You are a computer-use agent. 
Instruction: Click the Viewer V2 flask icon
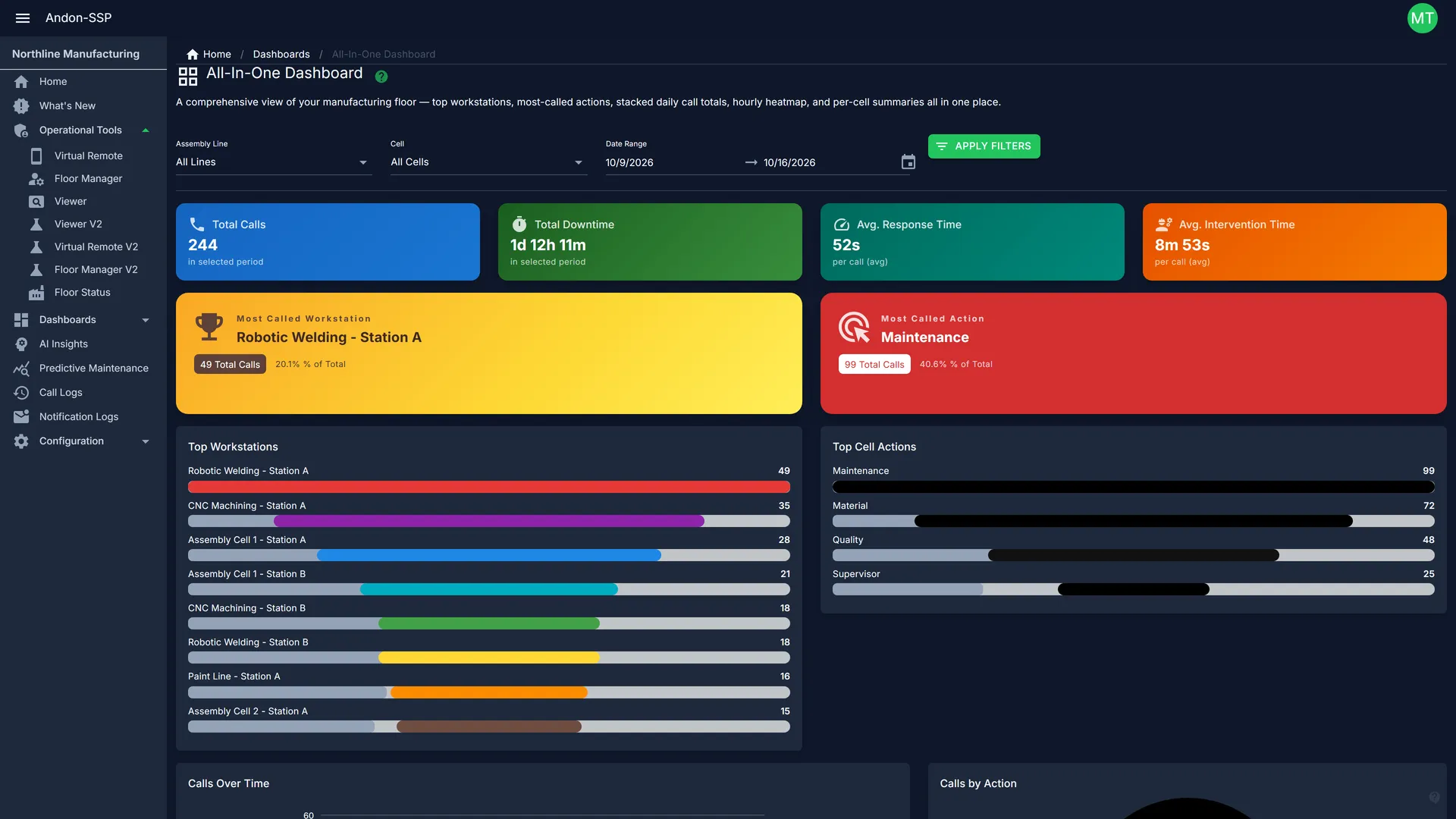pyautogui.click(x=36, y=224)
